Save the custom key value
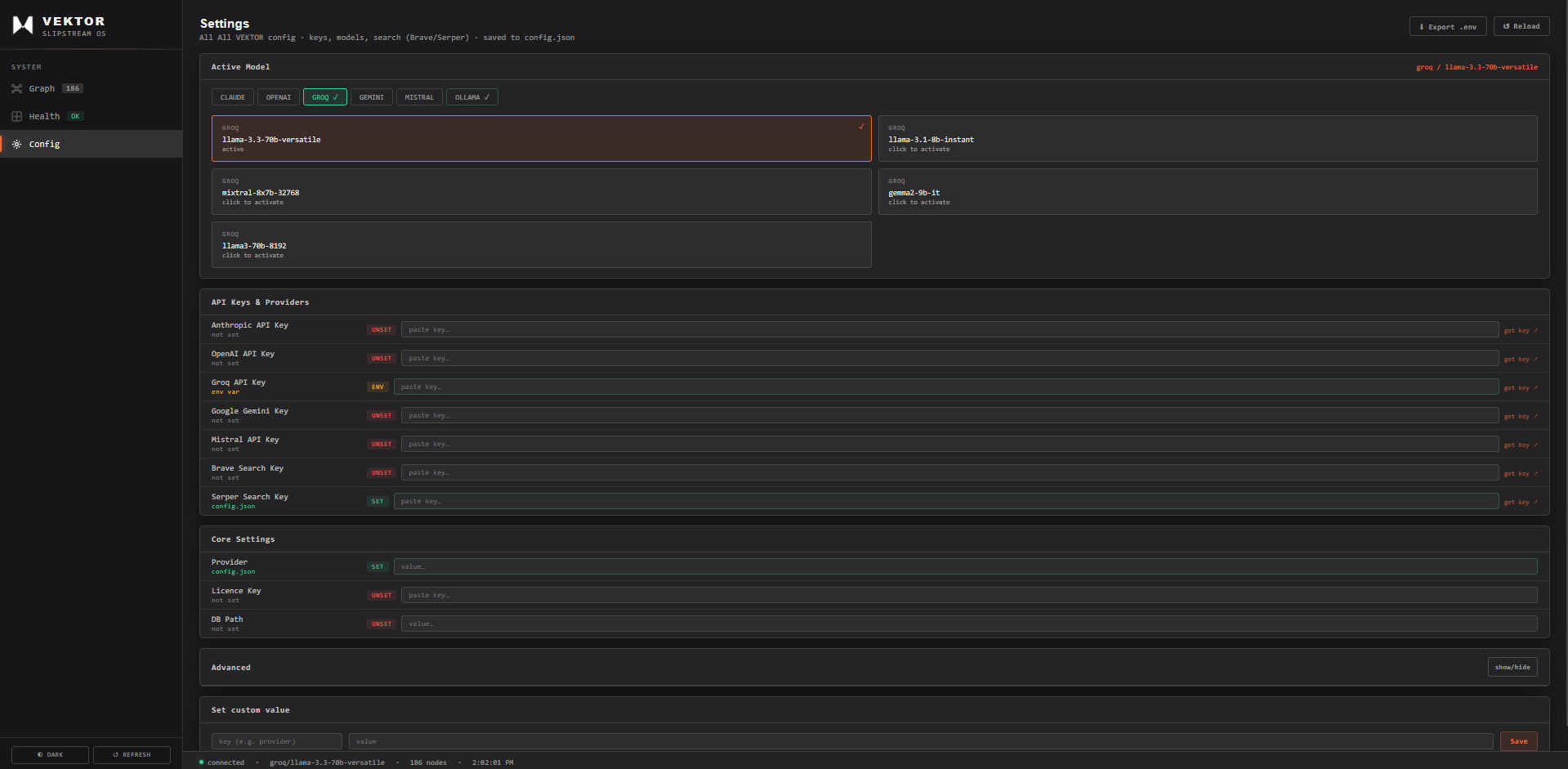This screenshot has height=769, width=1568. (x=1517, y=741)
